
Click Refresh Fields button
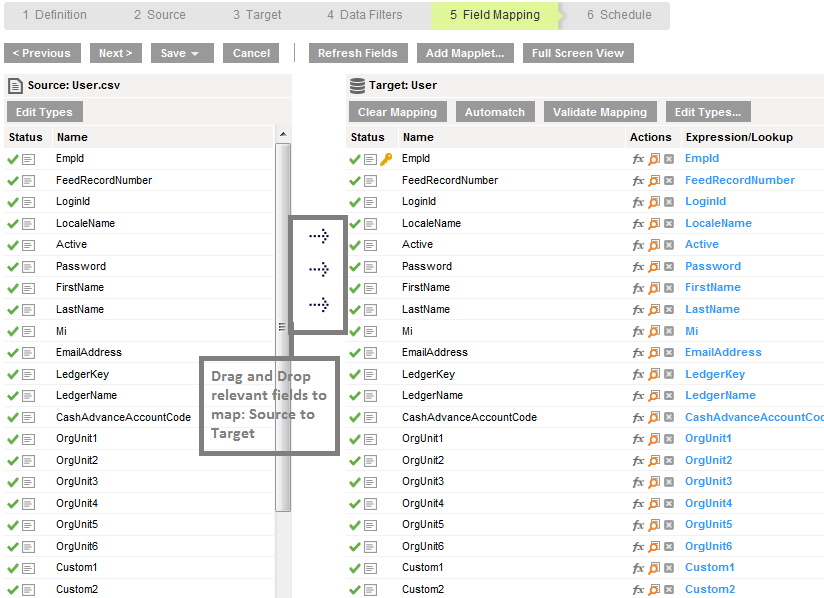(358, 53)
